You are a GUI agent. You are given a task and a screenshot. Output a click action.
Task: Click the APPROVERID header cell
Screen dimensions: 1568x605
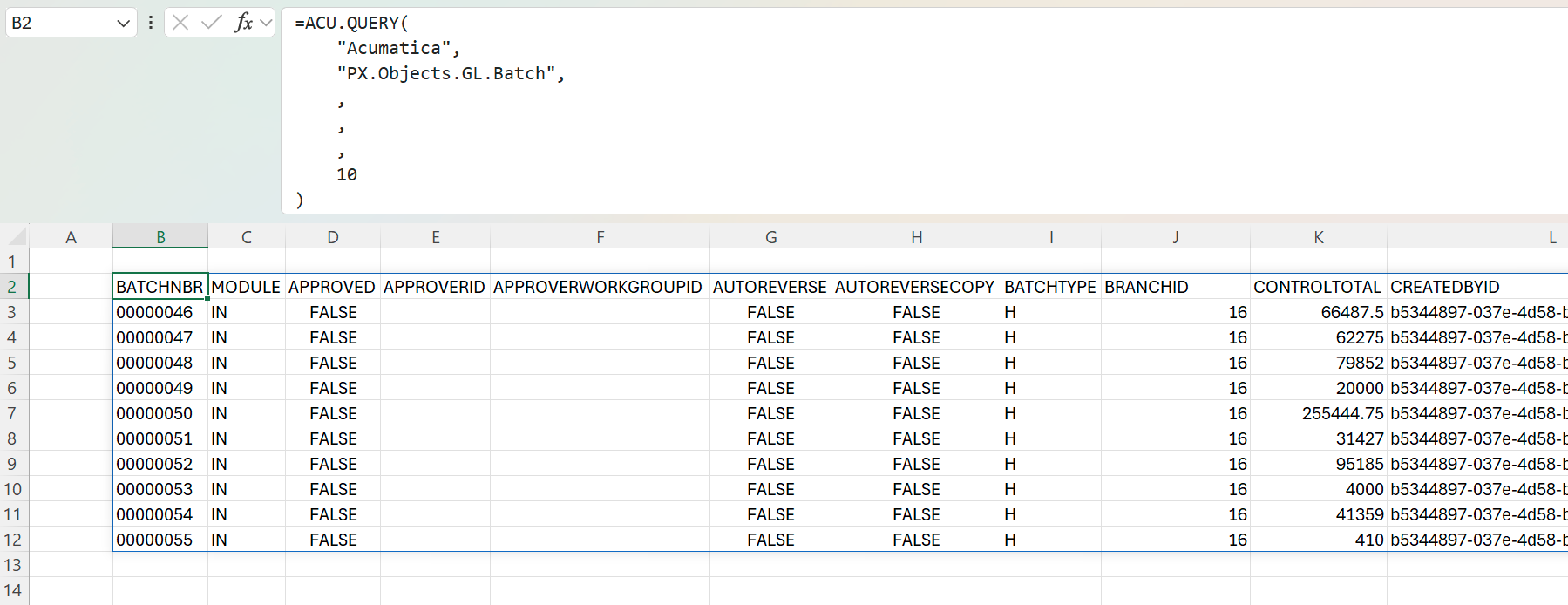435,287
